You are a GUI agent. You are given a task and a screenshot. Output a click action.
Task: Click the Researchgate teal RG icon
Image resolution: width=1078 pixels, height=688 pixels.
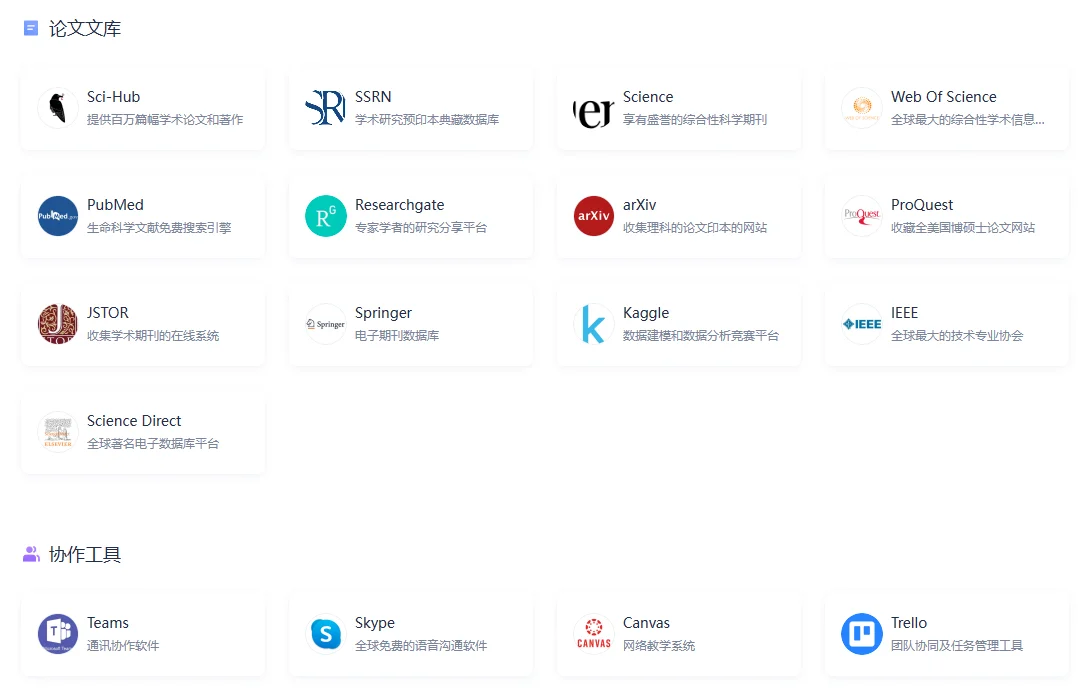[x=326, y=216]
